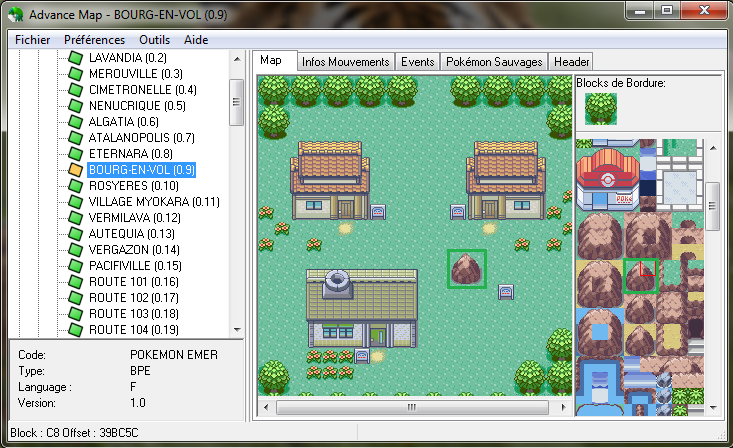Viewport: 733px width, 448px height.
Task: Click the signpost right of the map rock
Action: point(506,291)
